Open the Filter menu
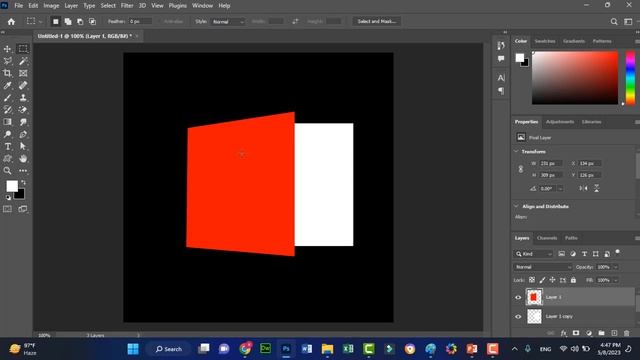Image resolution: width=640 pixels, height=360 pixels. 127,6
